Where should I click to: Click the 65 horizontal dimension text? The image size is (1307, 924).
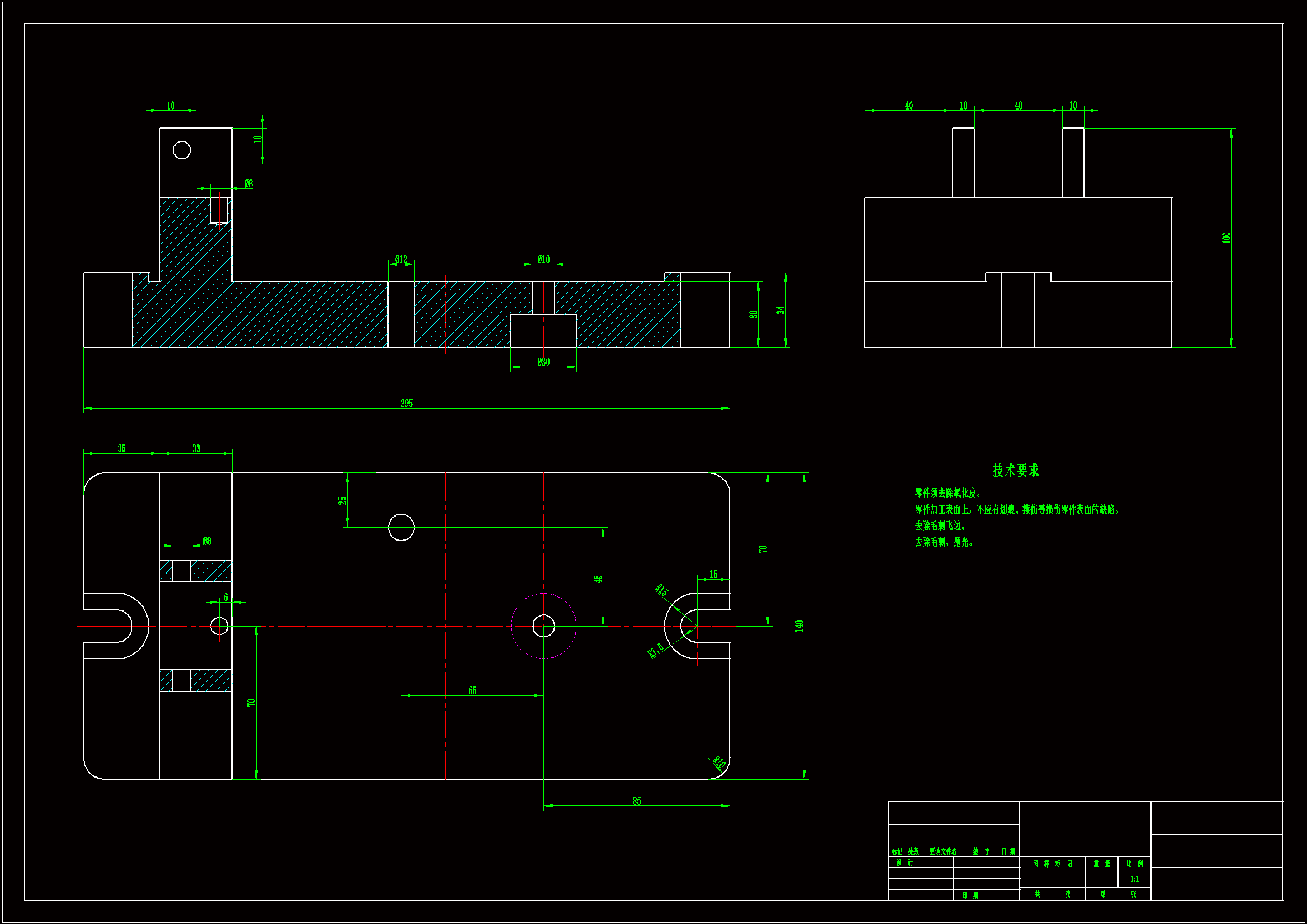[472, 690]
